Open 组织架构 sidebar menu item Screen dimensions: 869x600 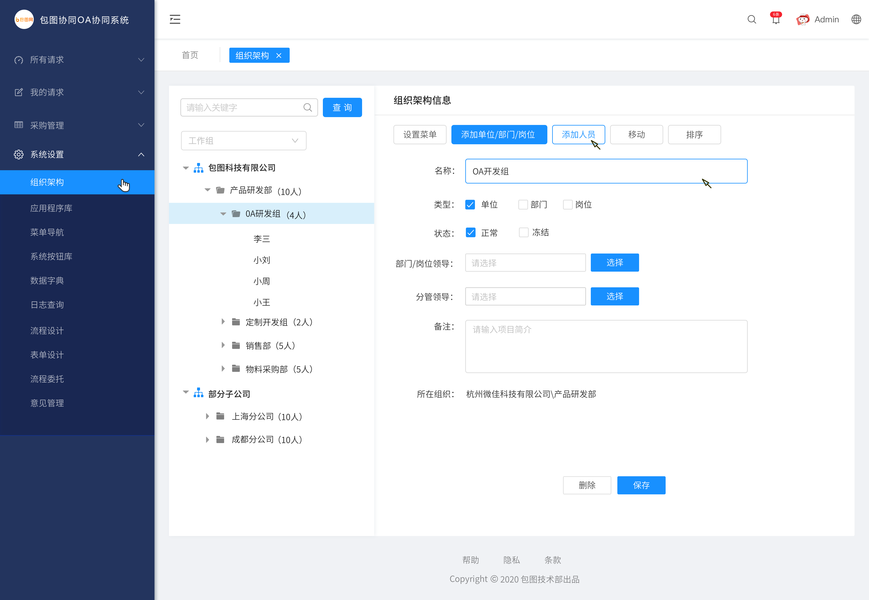77,182
